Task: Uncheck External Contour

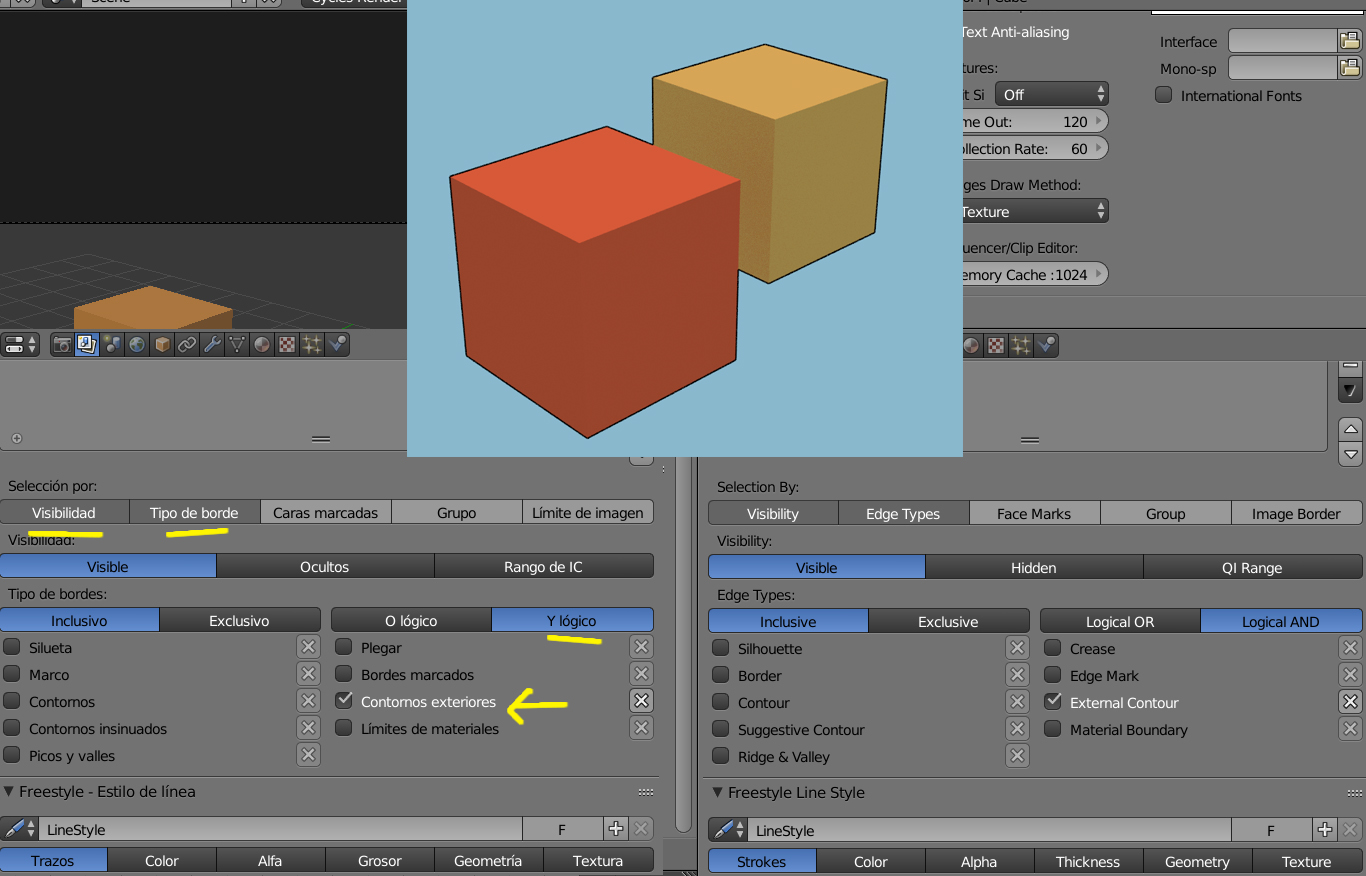Action: 1053,702
